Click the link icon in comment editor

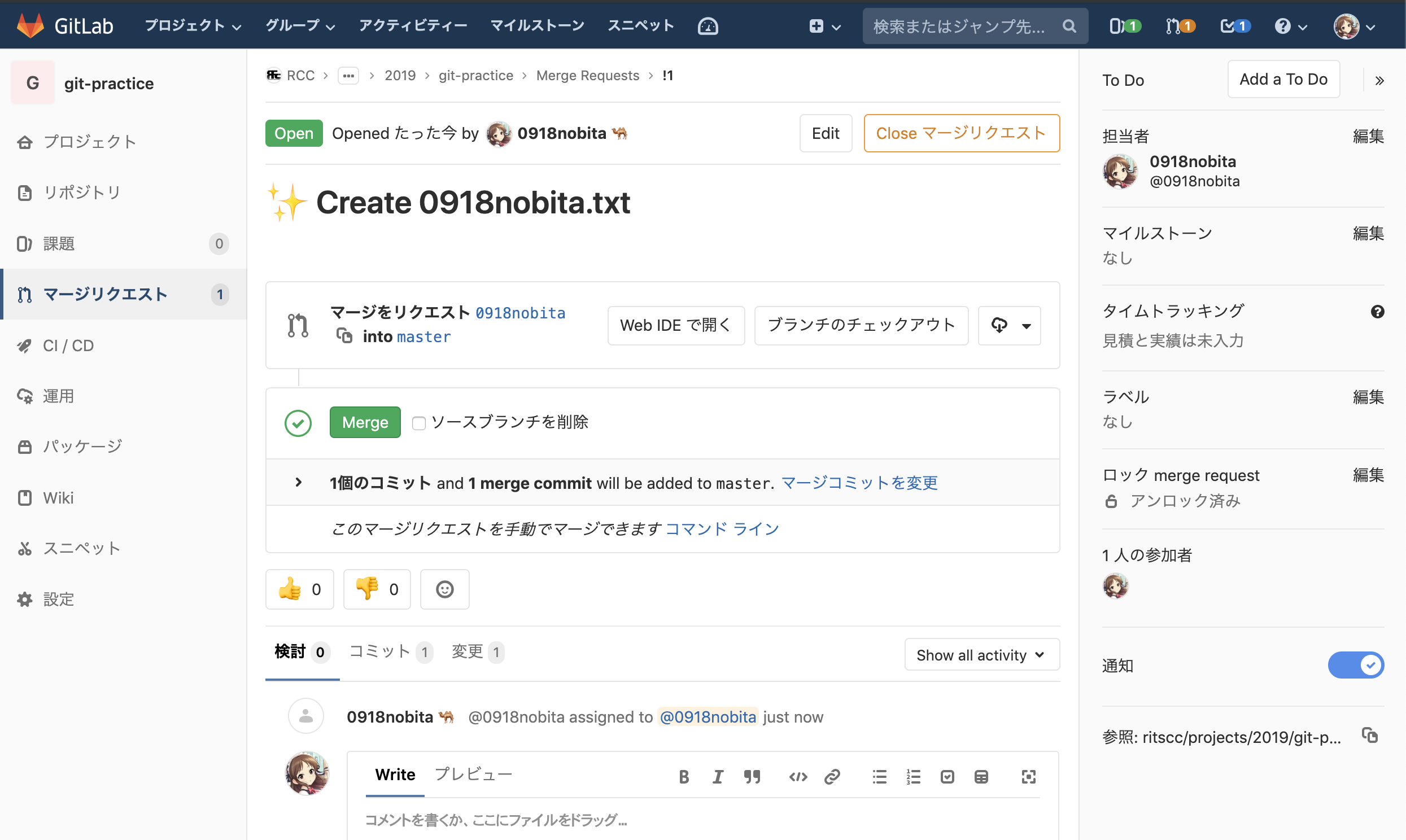click(834, 776)
